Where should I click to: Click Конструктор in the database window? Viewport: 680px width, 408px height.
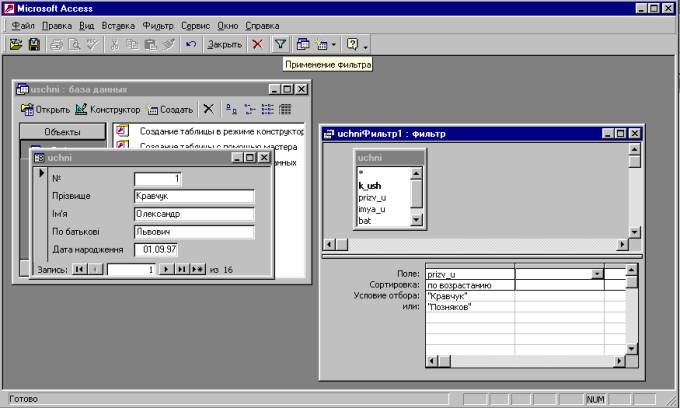tap(108, 109)
